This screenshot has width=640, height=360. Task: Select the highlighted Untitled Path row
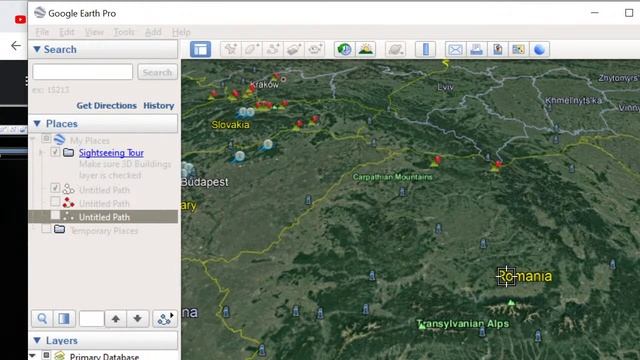click(x=103, y=217)
